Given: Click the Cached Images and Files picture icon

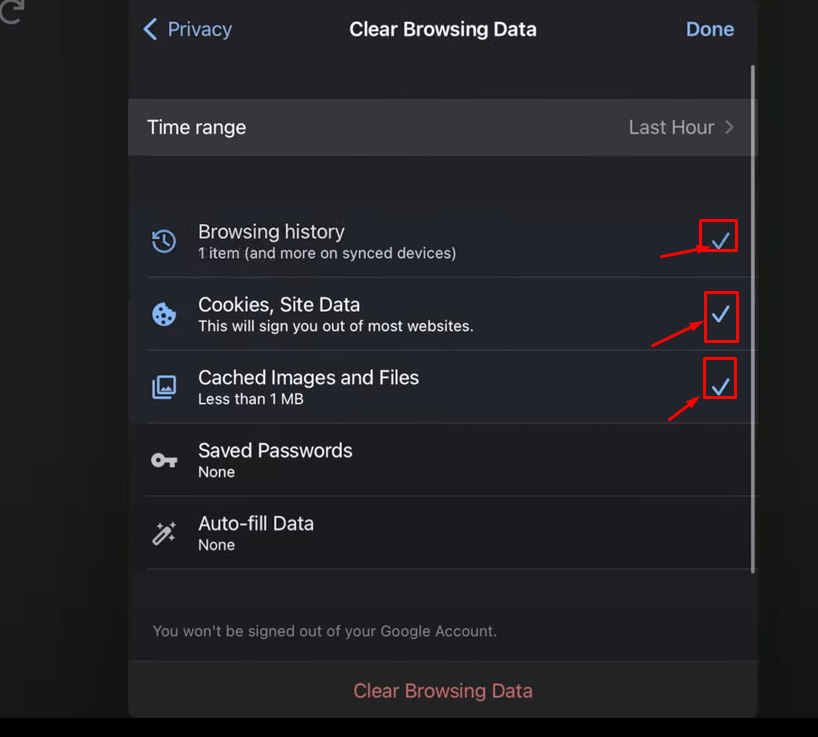Looking at the screenshot, I should pyautogui.click(x=164, y=387).
